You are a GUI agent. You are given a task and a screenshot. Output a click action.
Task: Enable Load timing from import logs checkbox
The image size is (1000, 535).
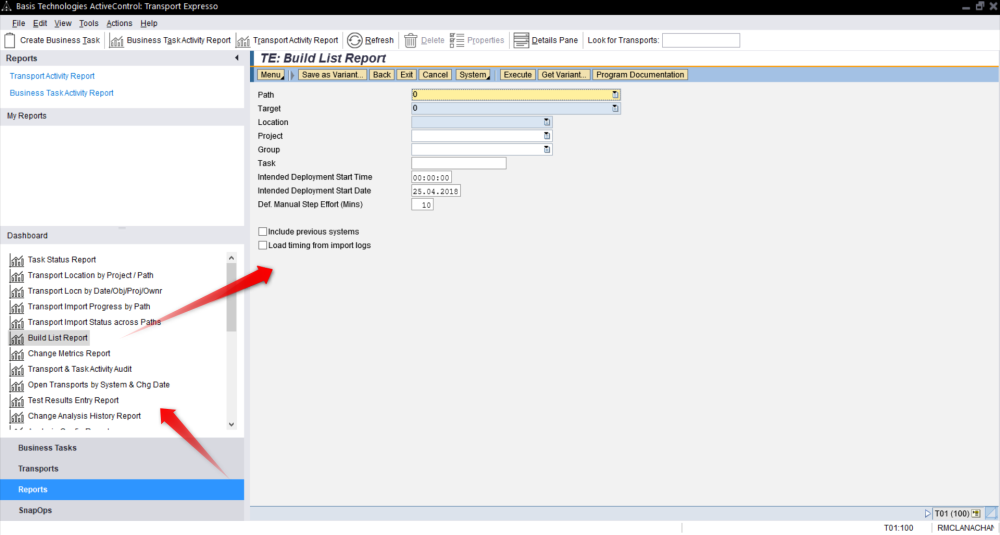[262, 245]
